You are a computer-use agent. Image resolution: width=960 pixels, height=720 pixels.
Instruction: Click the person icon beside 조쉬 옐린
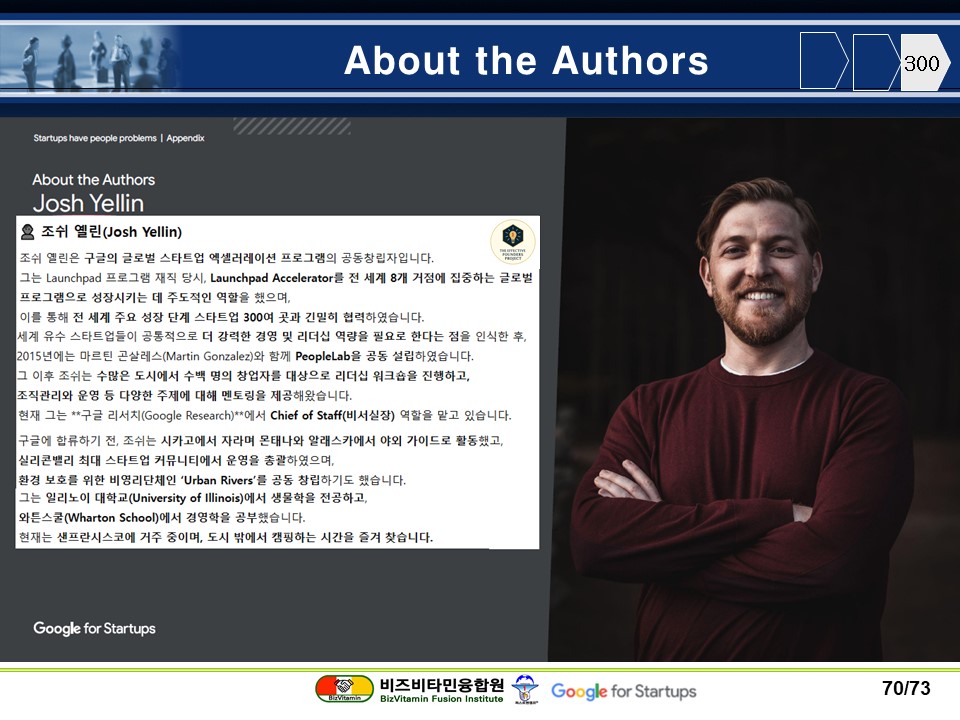pos(27,231)
